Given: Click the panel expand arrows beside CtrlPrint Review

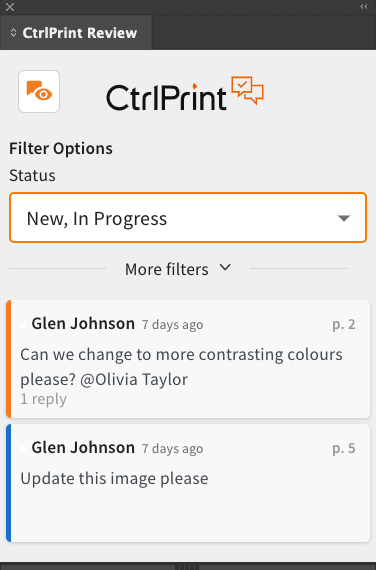Looking at the screenshot, I should click(x=13, y=33).
